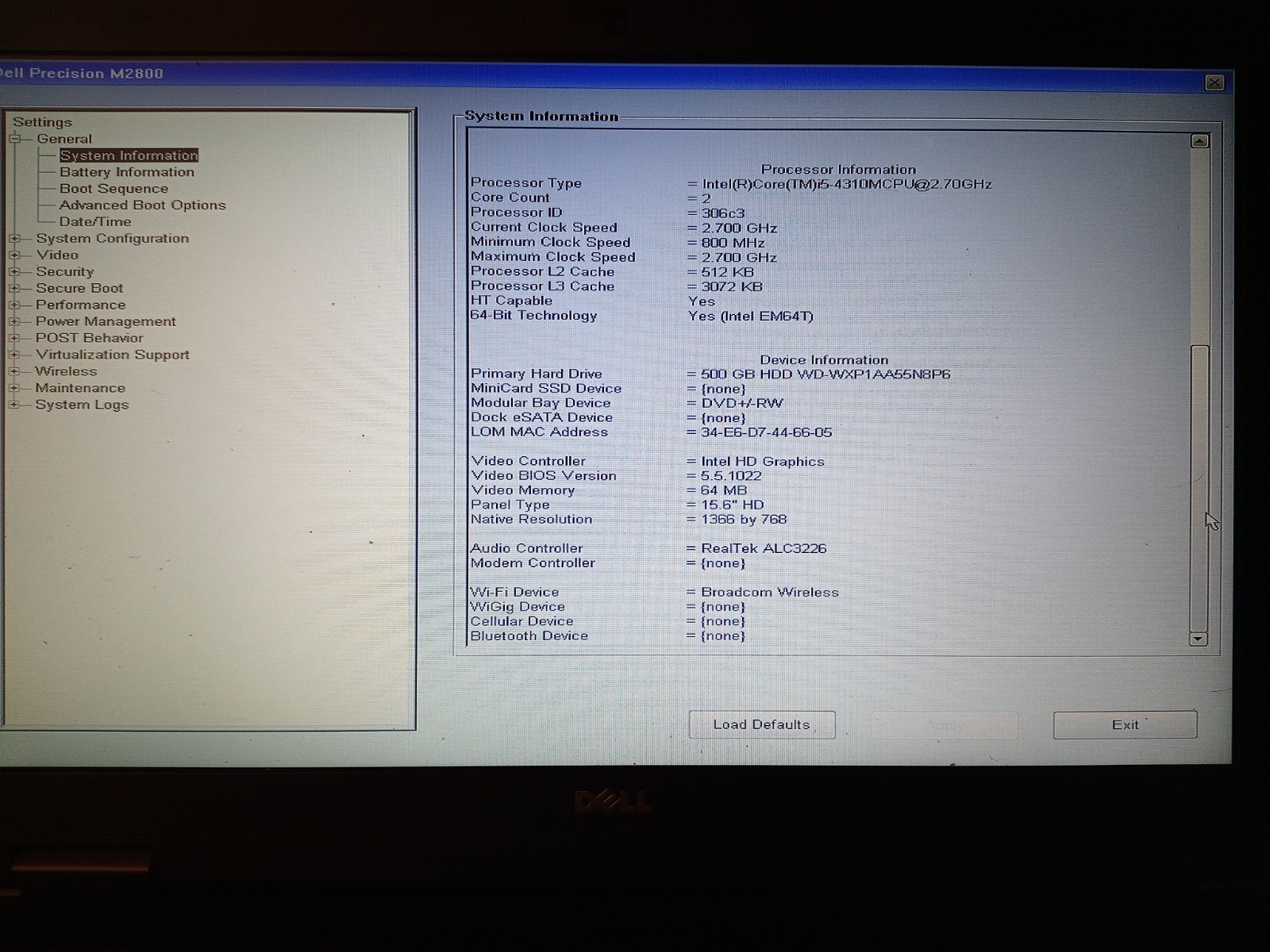Select the System Configuration label

(113, 238)
